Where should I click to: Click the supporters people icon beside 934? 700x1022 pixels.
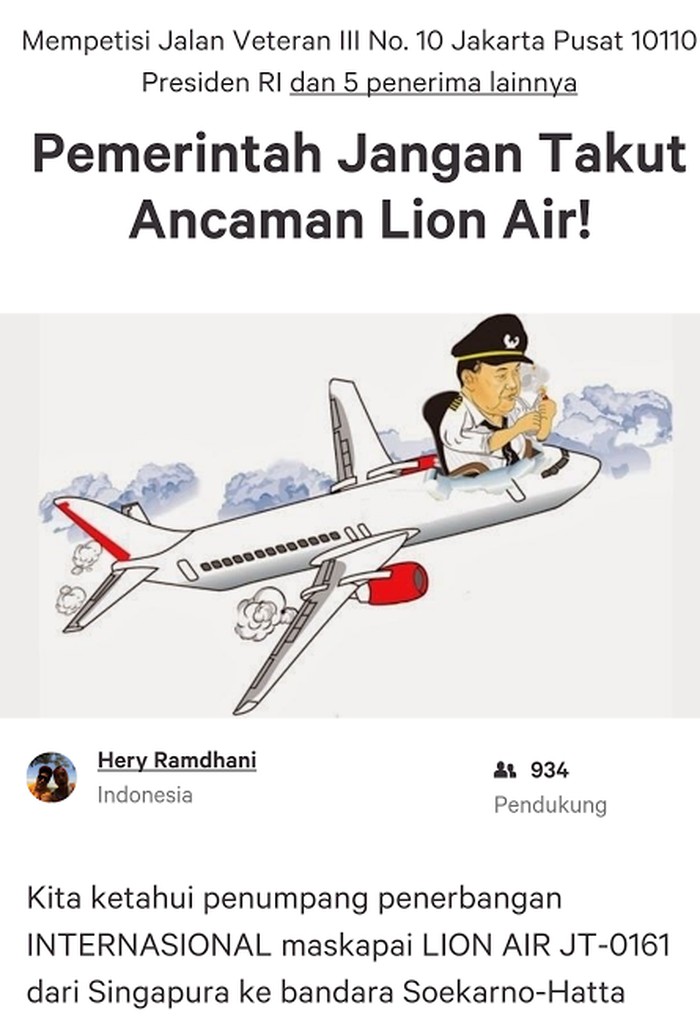coord(504,770)
